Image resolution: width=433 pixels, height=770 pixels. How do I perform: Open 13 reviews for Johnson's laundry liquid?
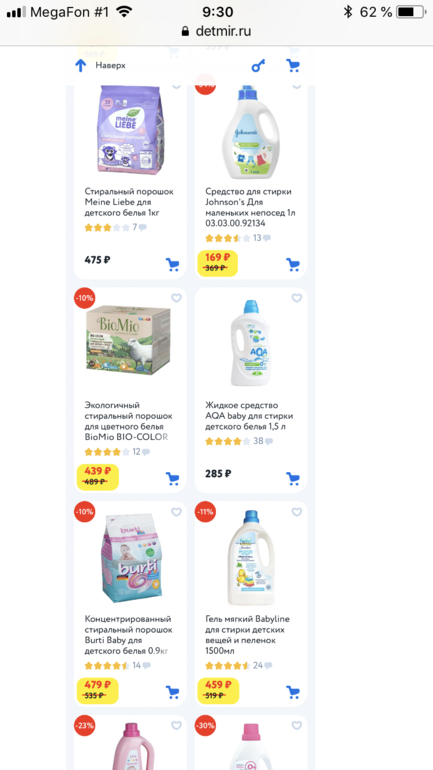[262, 238]
